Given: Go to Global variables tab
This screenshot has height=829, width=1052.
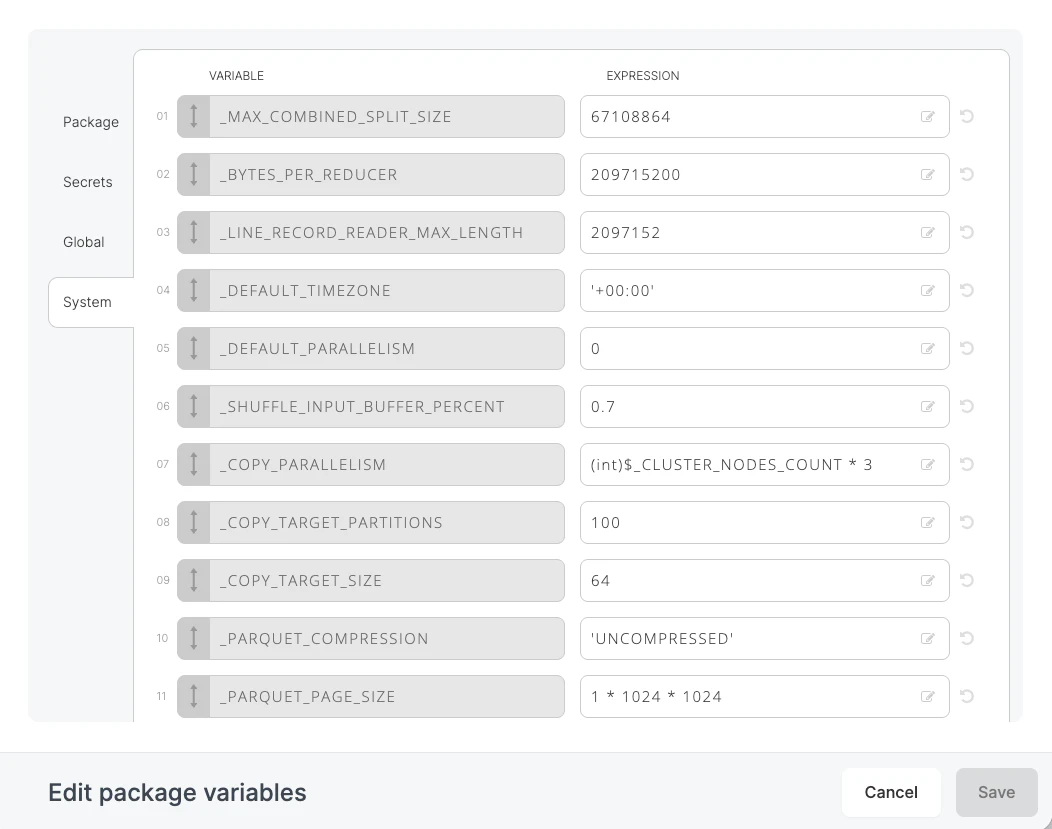Looking at the screenshot, I should [x=84, y=242].
